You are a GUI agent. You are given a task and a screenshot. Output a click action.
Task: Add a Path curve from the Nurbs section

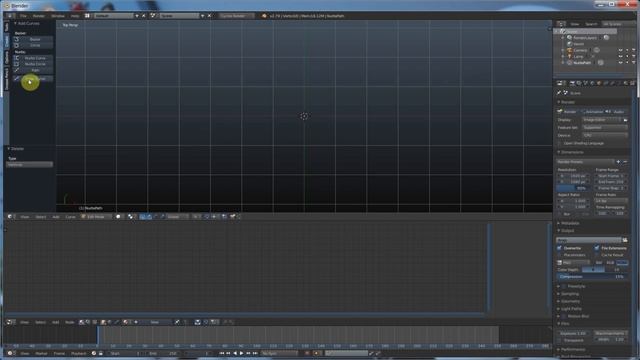pyautogui.click(x=33, y=70)
